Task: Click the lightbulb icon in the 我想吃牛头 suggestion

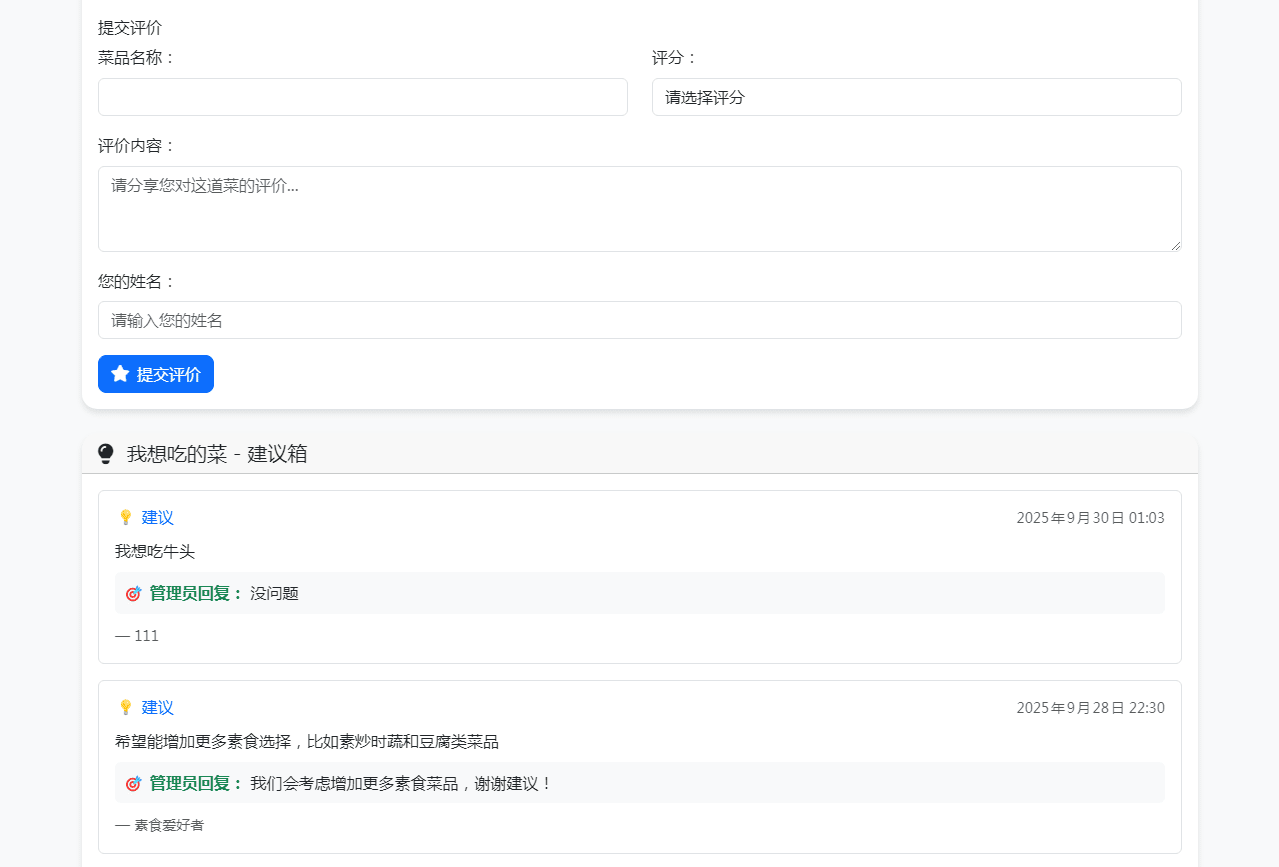Action: click(x=125, y=518)
